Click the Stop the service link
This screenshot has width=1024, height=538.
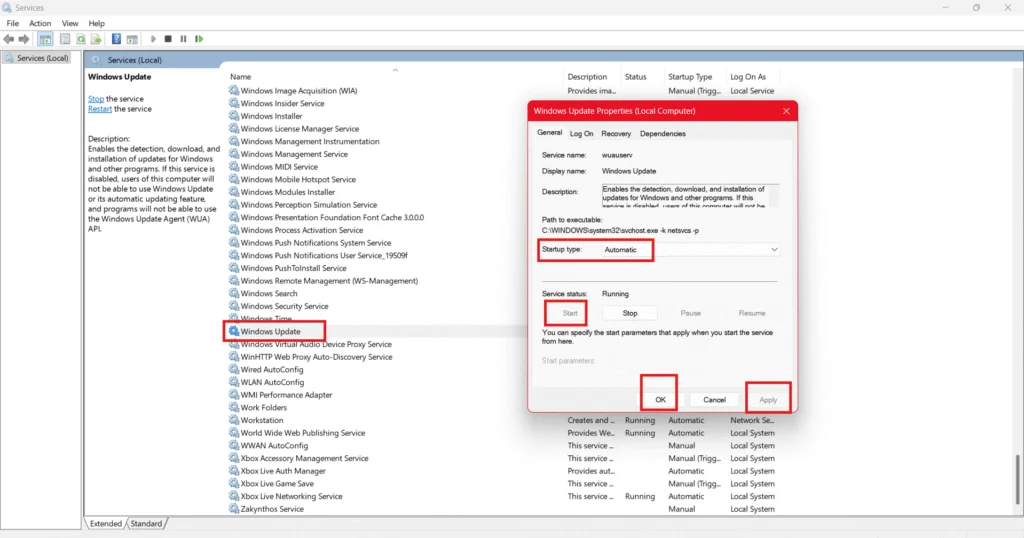pyautogui.click(x=96, y=99)
